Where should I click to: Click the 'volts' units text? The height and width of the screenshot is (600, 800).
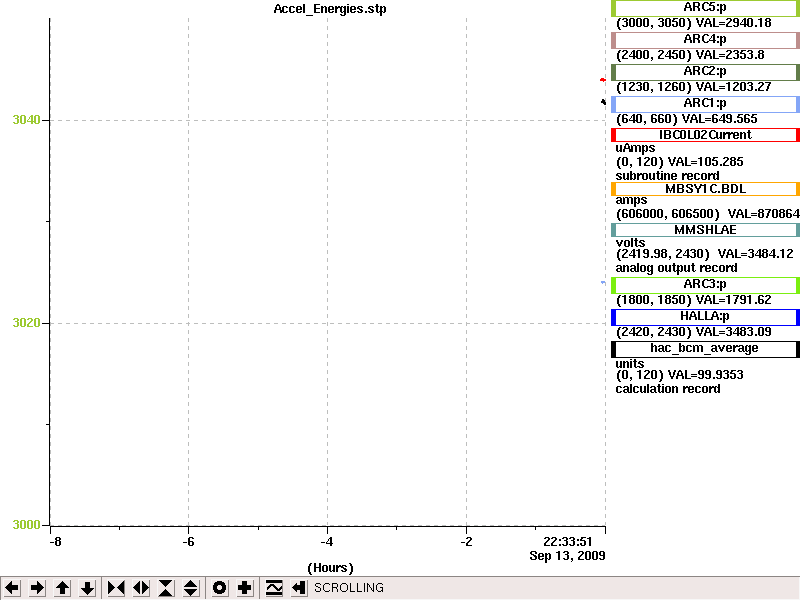(x=630, y=243)
